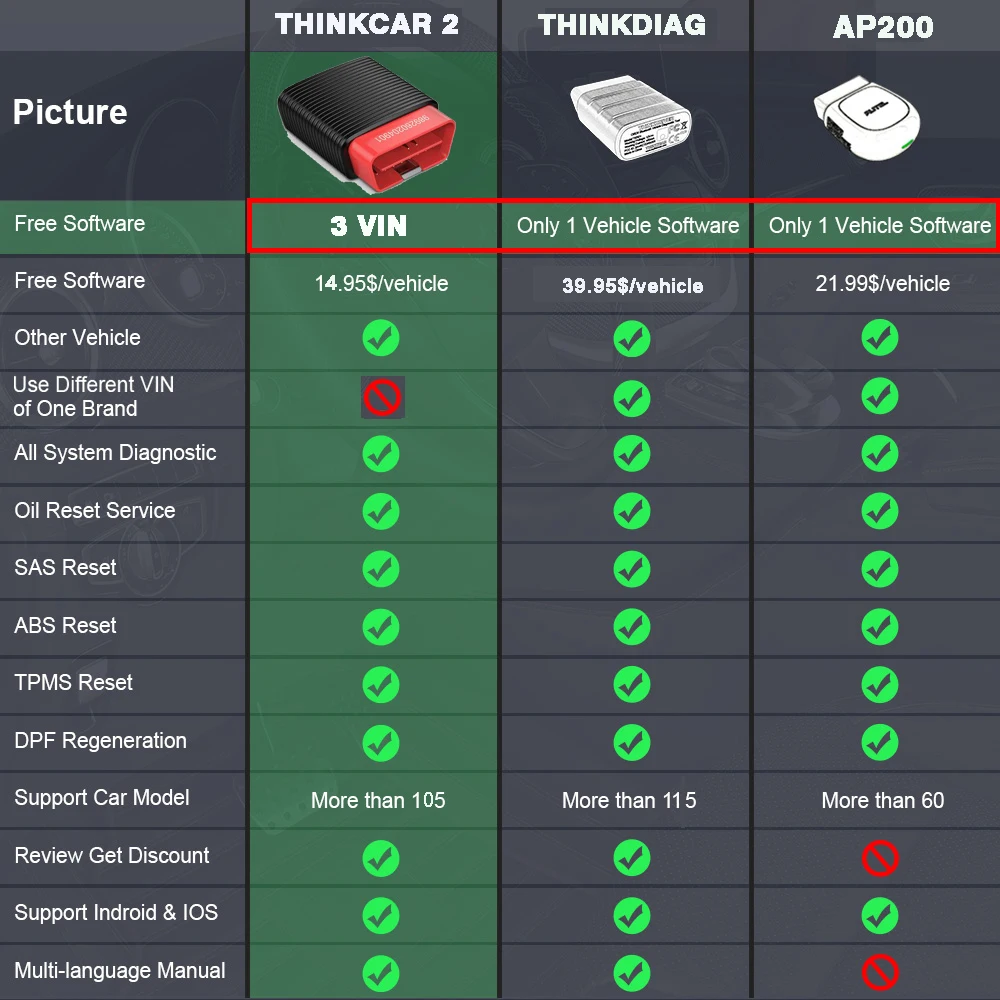Click the 39.95$/vehicle price under THINKDIAG

632,286
